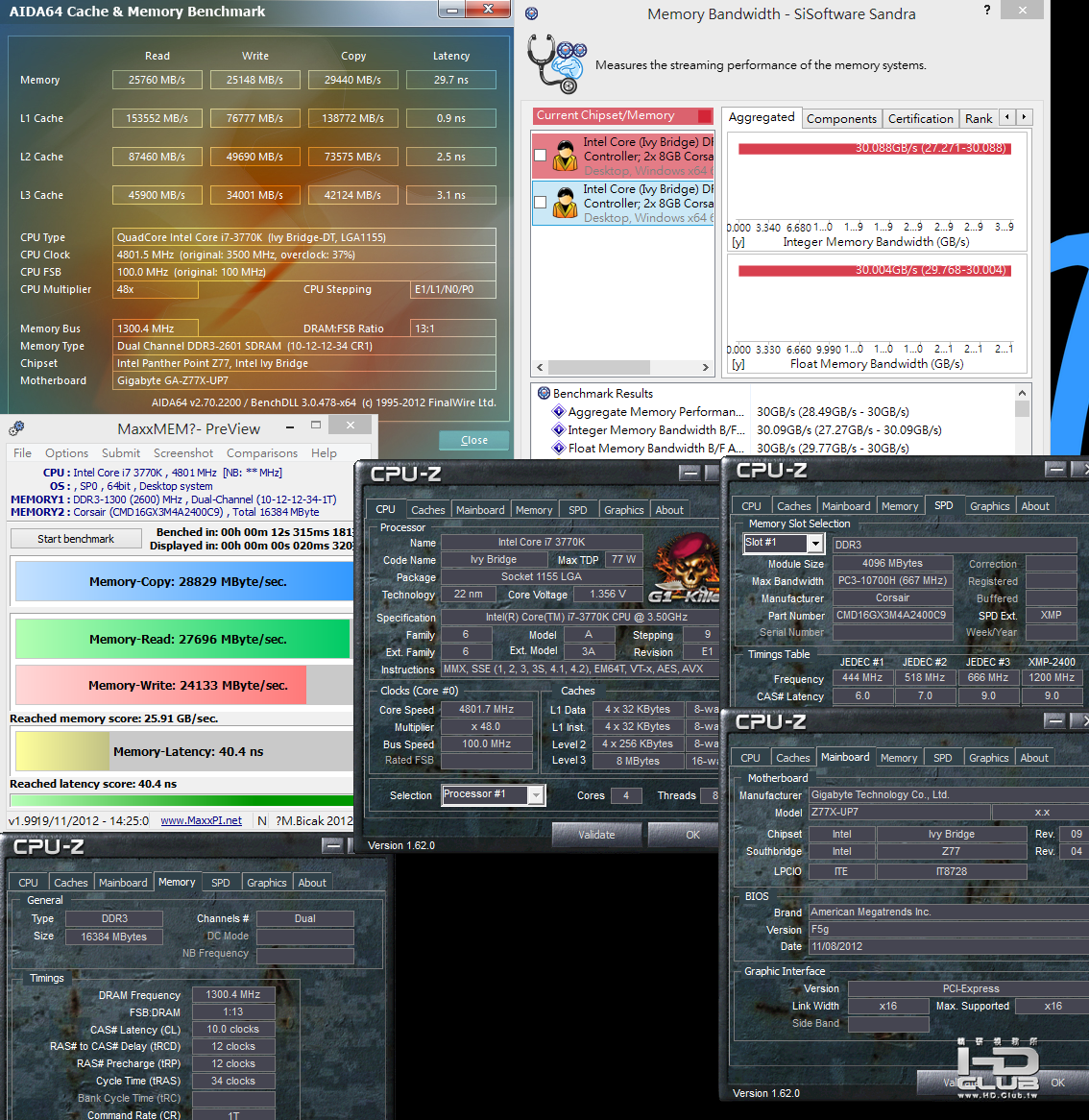Click the AIDA64 Close button
The width and height of the screenshot is (1089, 1120).
tap(474, 440)
